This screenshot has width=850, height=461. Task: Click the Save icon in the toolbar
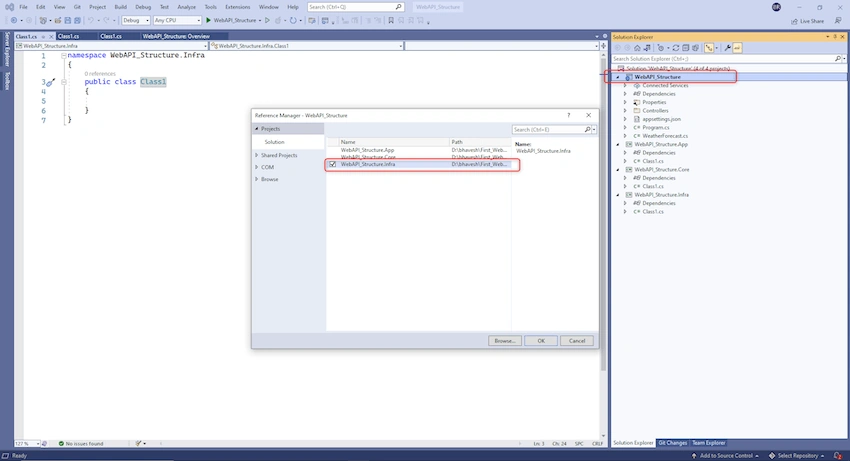[68, 21]
